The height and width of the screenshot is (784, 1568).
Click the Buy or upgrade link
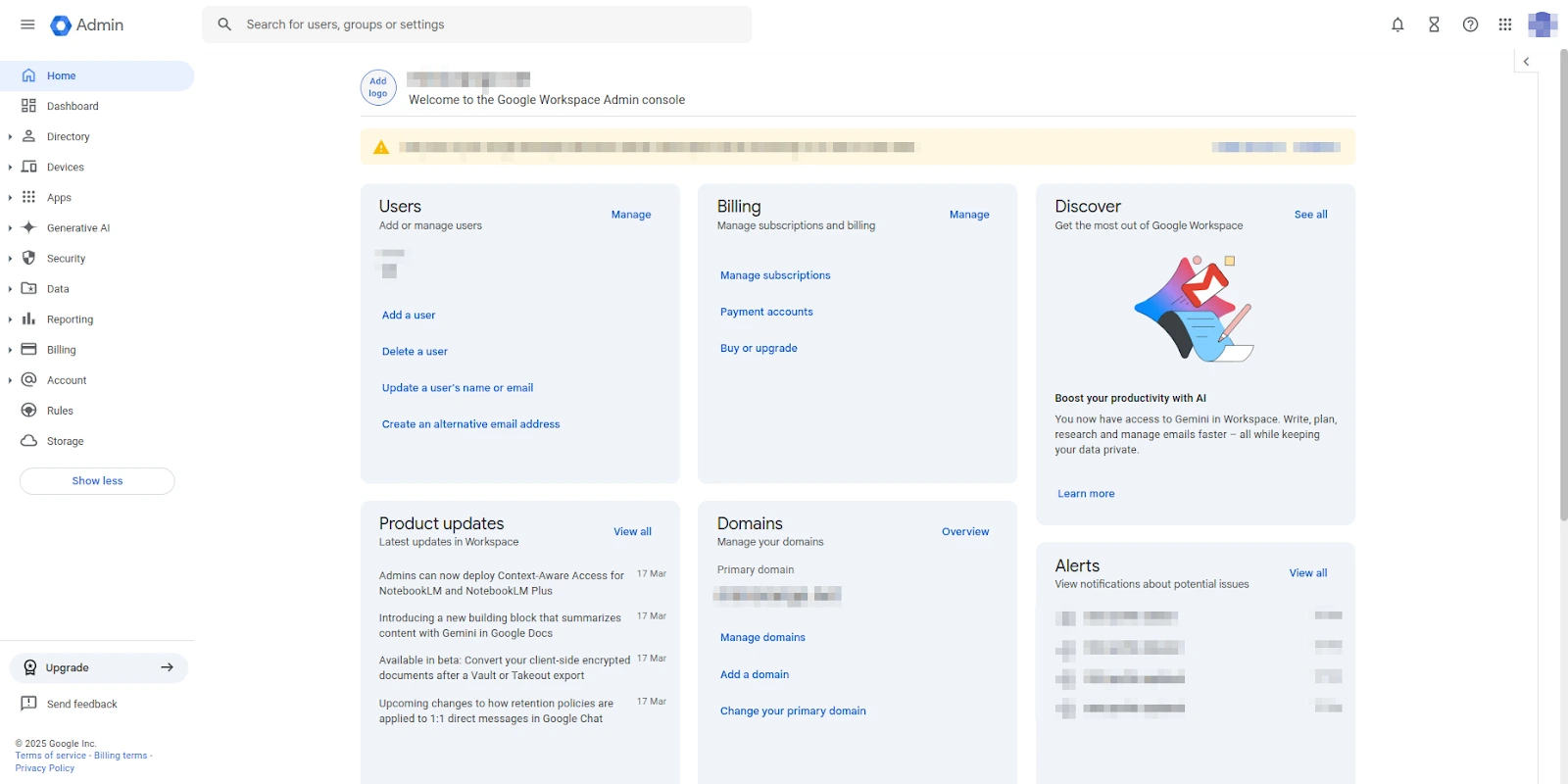(759, 348)
